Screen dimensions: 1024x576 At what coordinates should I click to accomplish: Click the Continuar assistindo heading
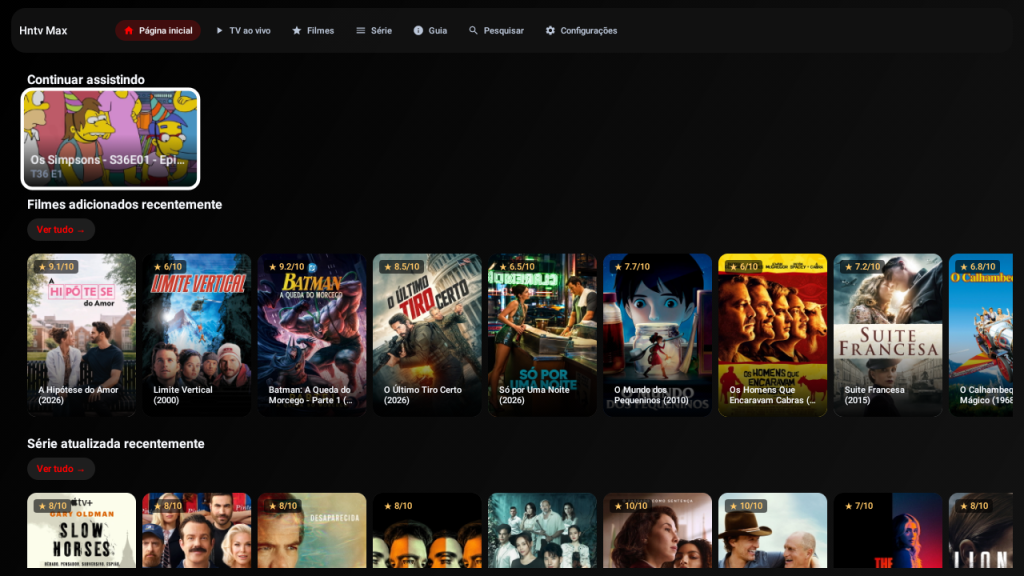pos(86,80)
